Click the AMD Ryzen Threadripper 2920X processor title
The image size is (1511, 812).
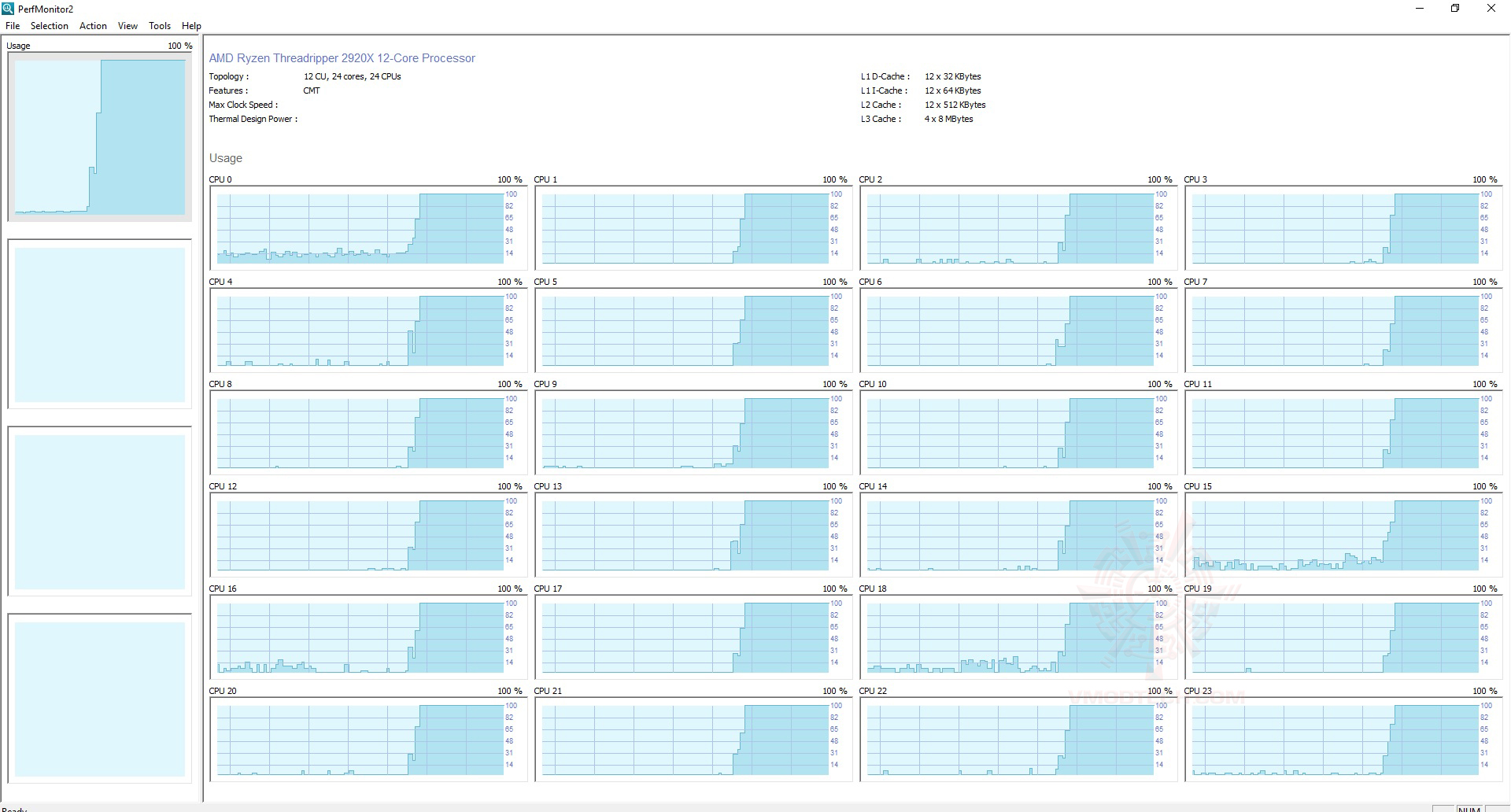click(342, 58)
